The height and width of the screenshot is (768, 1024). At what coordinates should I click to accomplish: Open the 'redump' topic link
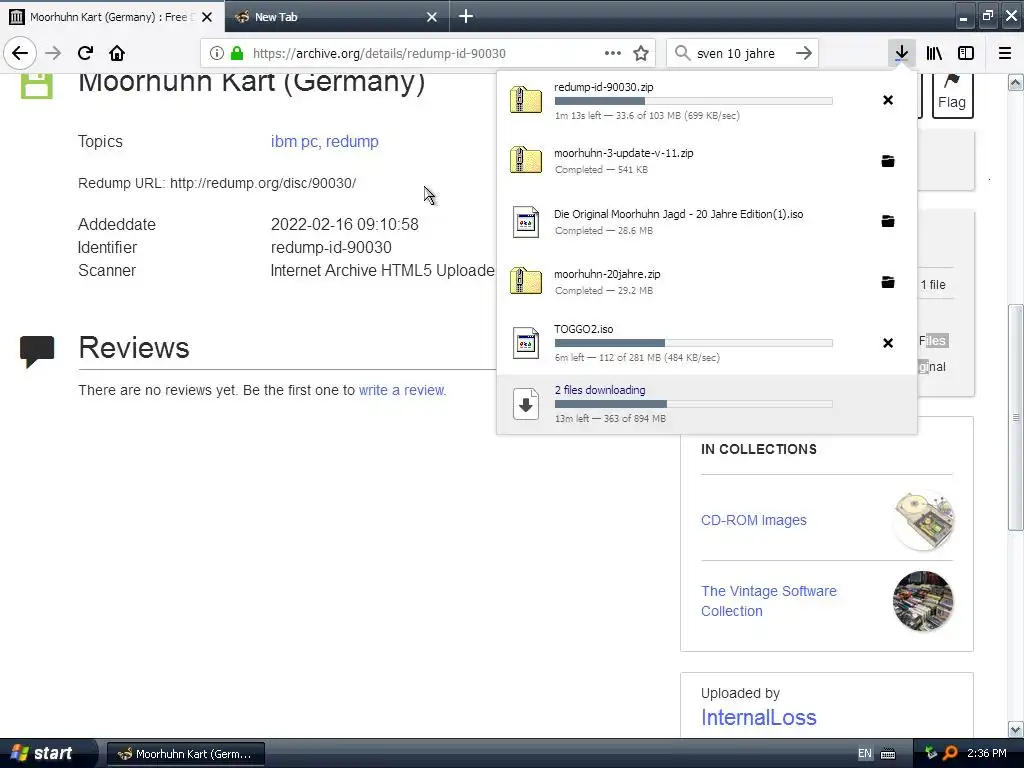coord(352,141)
